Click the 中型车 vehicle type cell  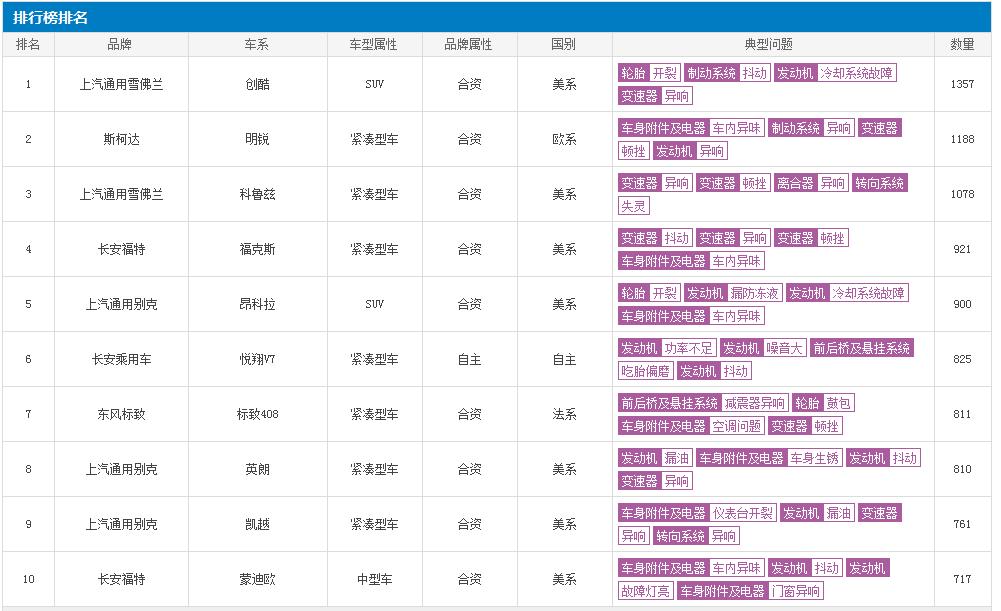coord(375,578)
